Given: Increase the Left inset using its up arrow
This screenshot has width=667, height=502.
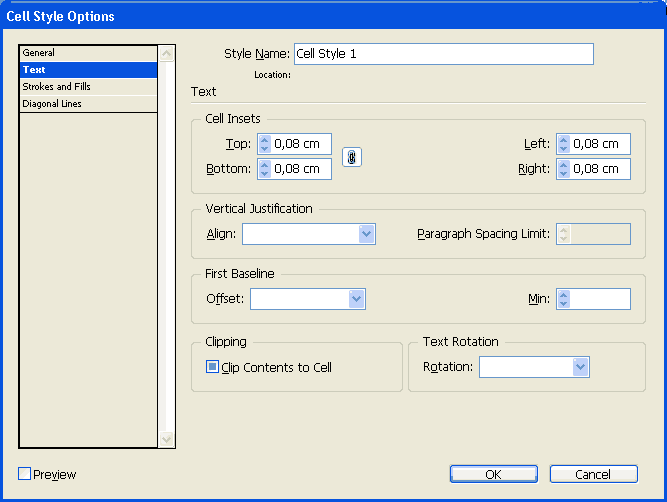Looking at the screenshot, I should pyautogui.click(x=564, y=140).
